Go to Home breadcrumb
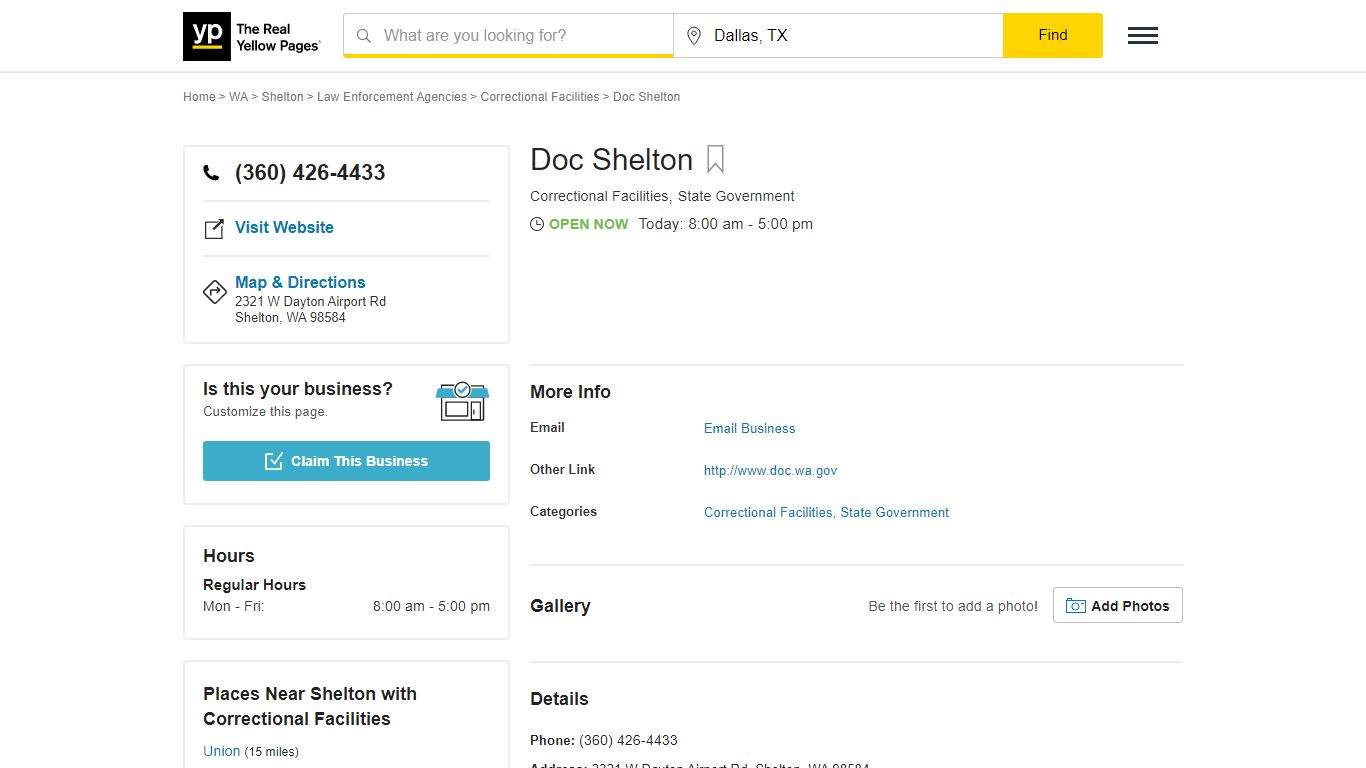Screen dimensions: 1366x768 point(199,97)
